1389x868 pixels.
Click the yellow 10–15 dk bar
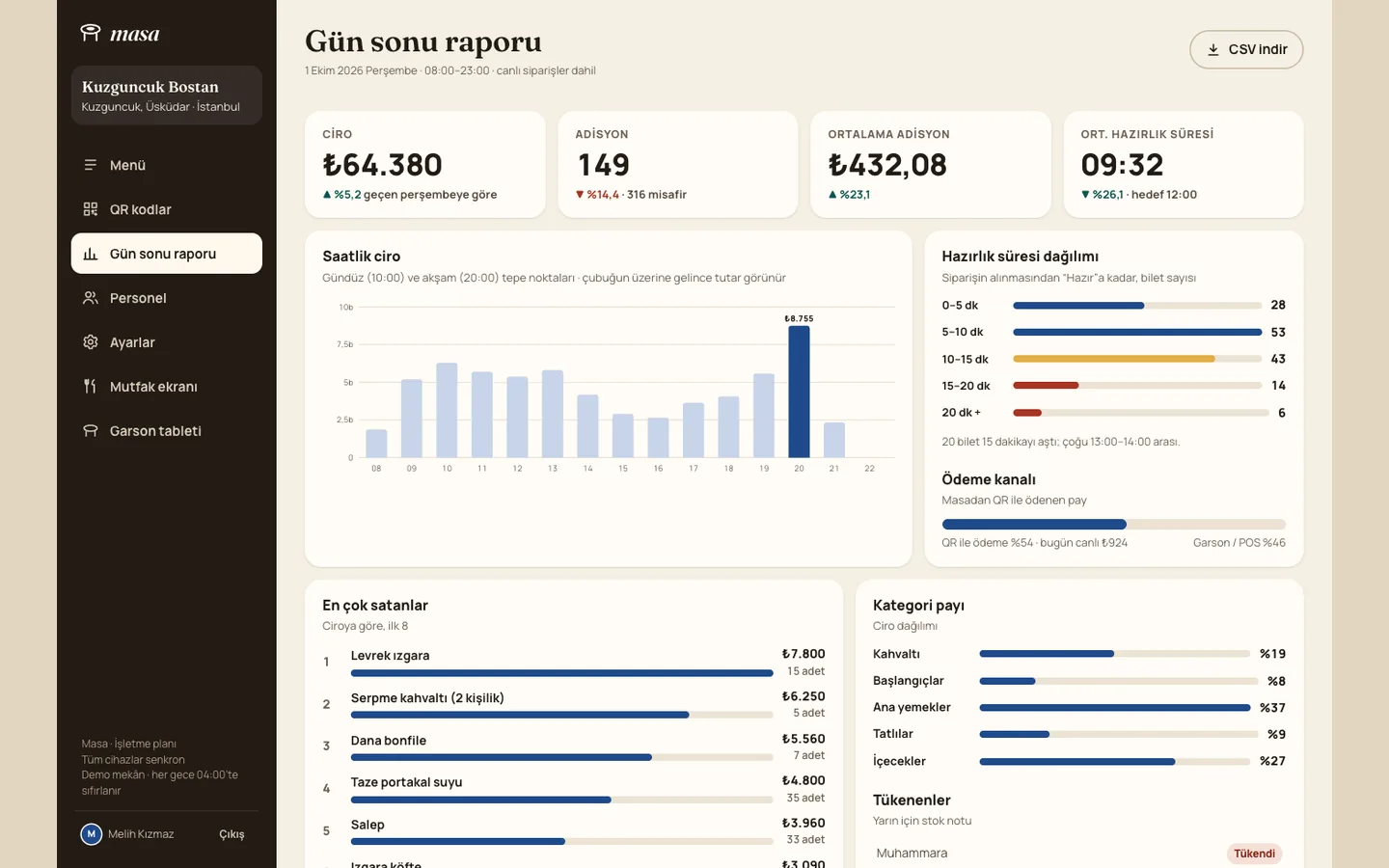(1114, 359)
